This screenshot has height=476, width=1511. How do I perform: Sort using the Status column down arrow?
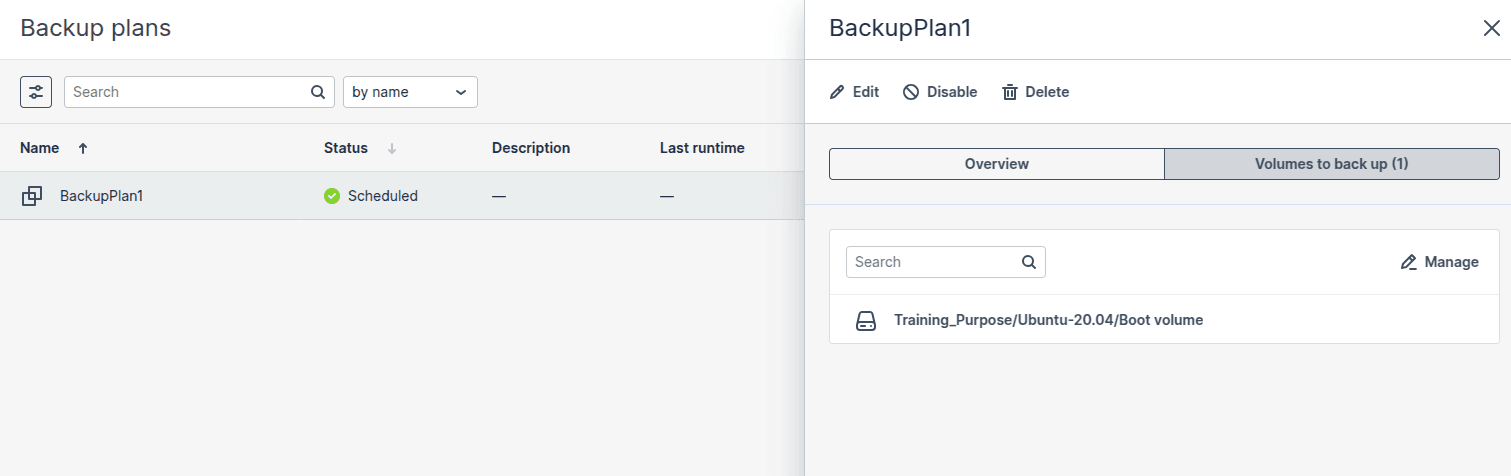392,148
